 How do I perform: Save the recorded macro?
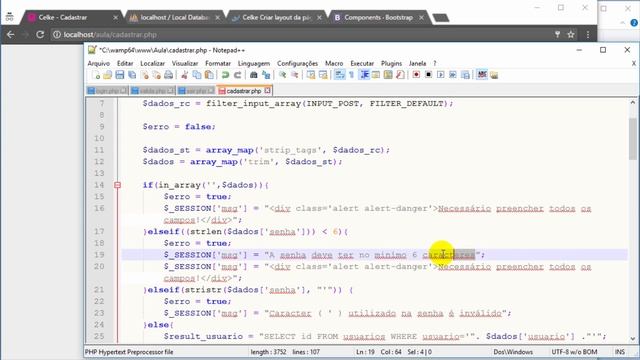[x=465, y=75]
